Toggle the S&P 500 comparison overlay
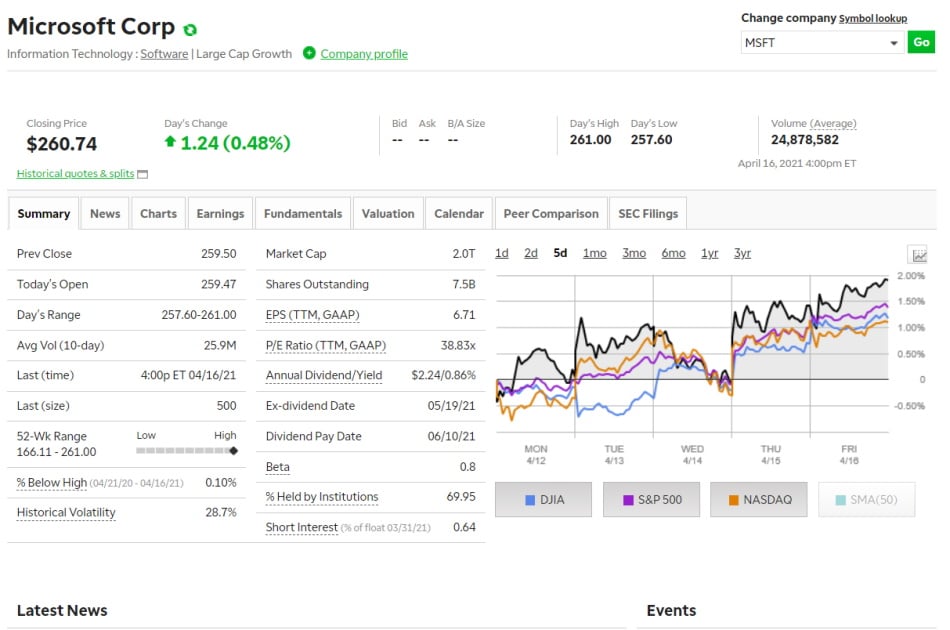This screenshot has width=950, height=630. 651,500
